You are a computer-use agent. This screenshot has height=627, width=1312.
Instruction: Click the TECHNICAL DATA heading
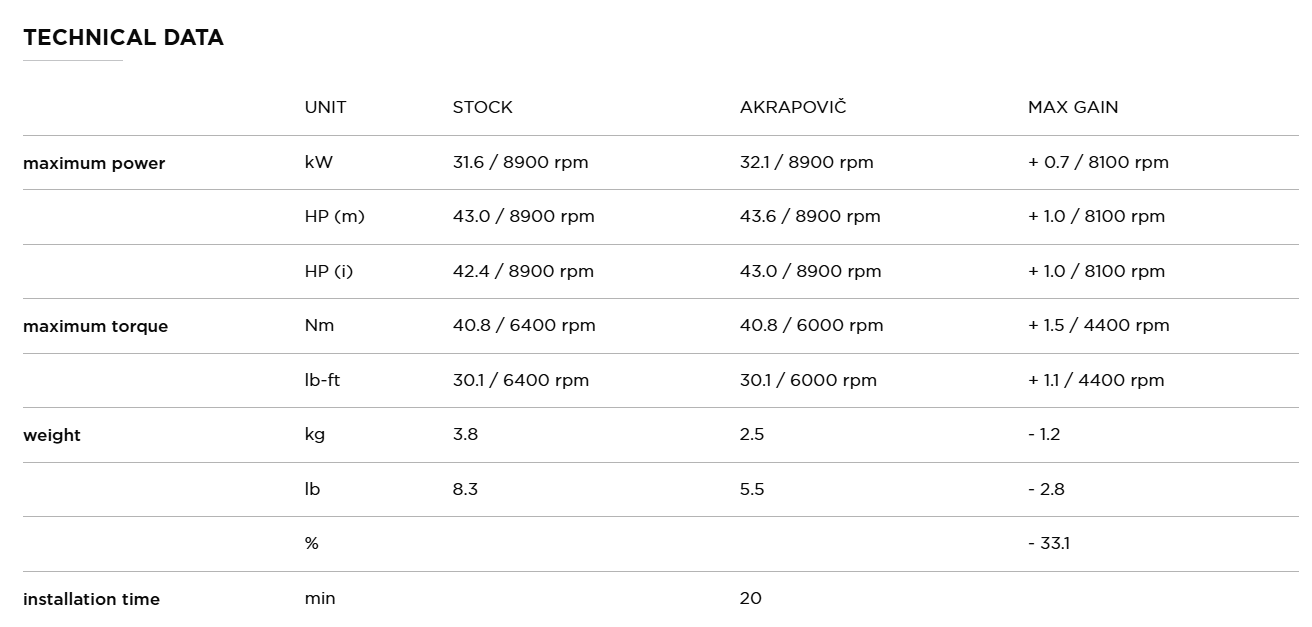(123, 38)
